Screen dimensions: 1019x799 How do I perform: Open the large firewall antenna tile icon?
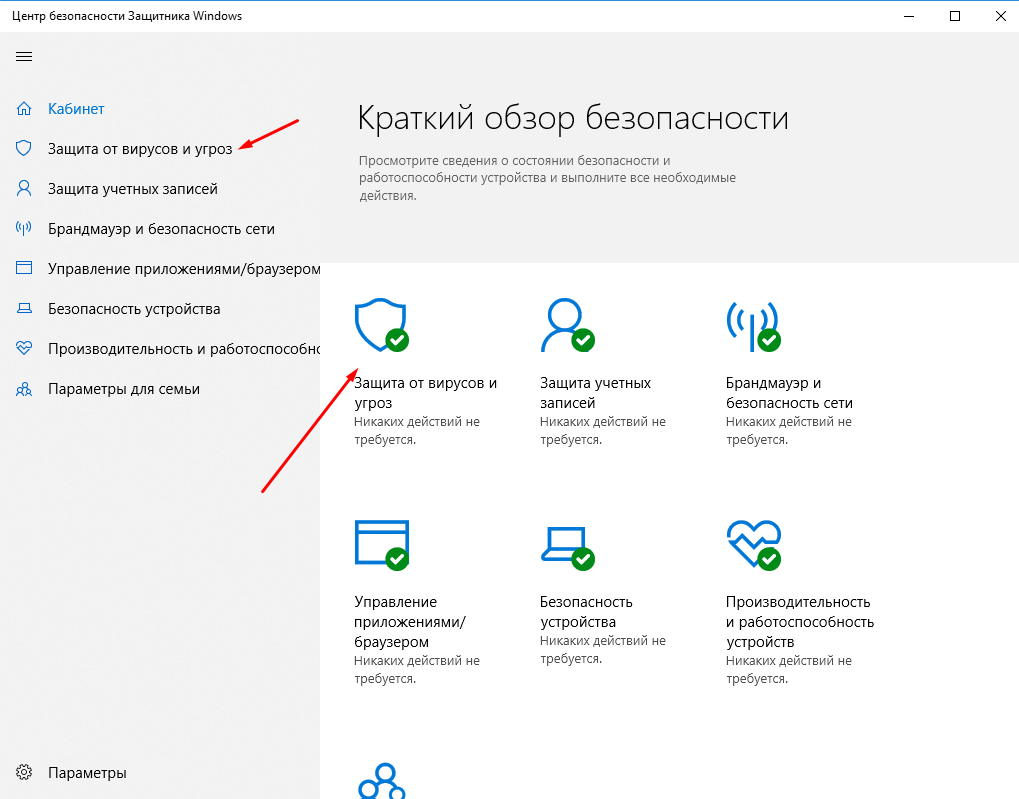pyautogui.click(x=753, y=326)
